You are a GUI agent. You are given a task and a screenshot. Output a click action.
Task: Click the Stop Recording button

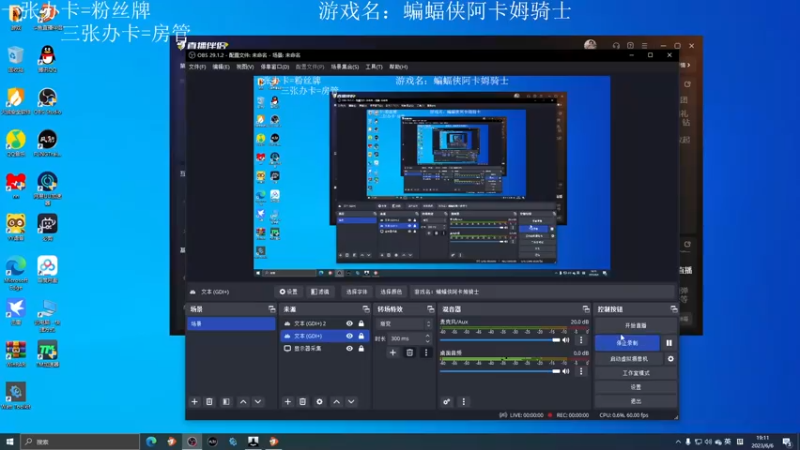pyautogui.click(x=628, y=343)
